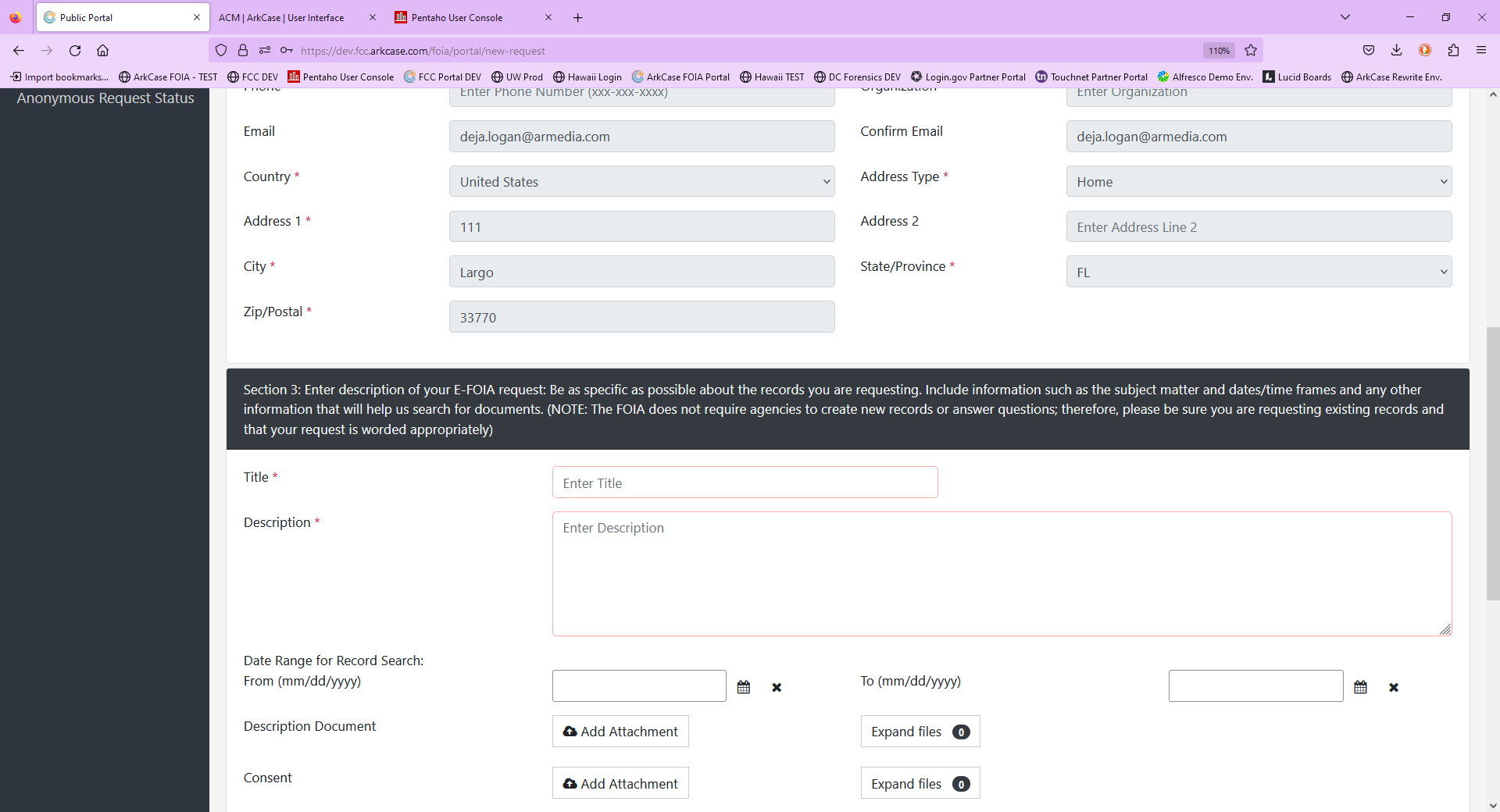Select the Confirm Email input field
1500x812 pixels.
(1259, 137)
